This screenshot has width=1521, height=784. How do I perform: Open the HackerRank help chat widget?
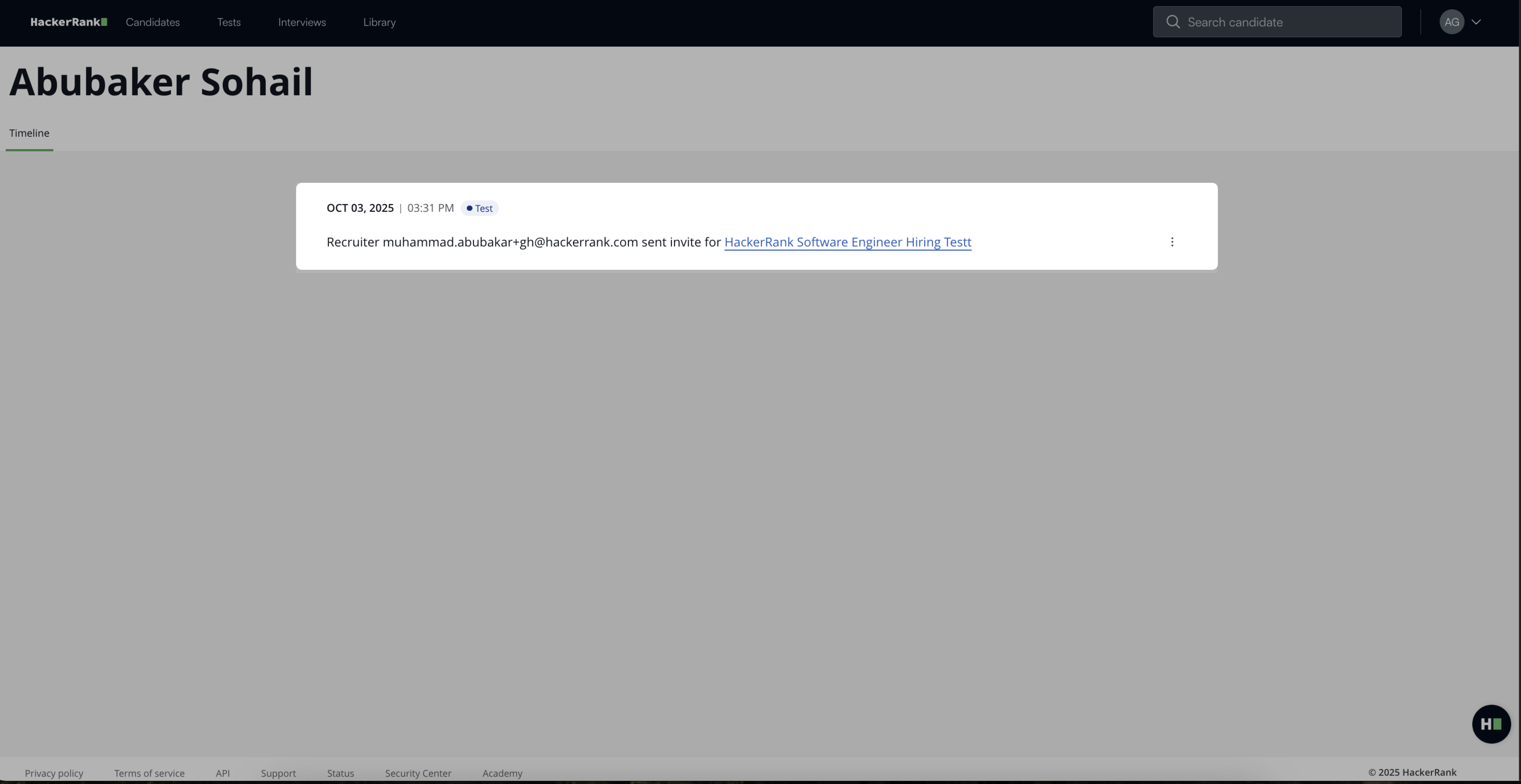(x=1491, y=724)
